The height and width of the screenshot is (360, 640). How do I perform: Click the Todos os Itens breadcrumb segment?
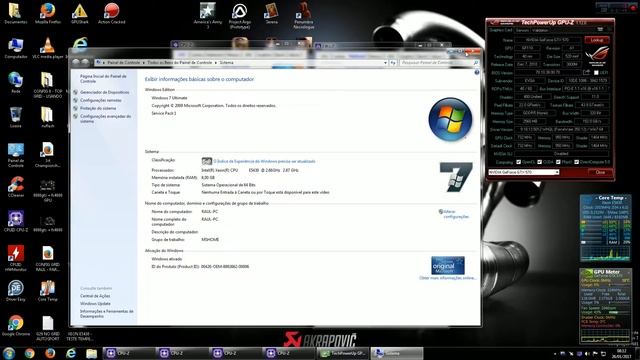pyautogui.click(x=180, y=63)
